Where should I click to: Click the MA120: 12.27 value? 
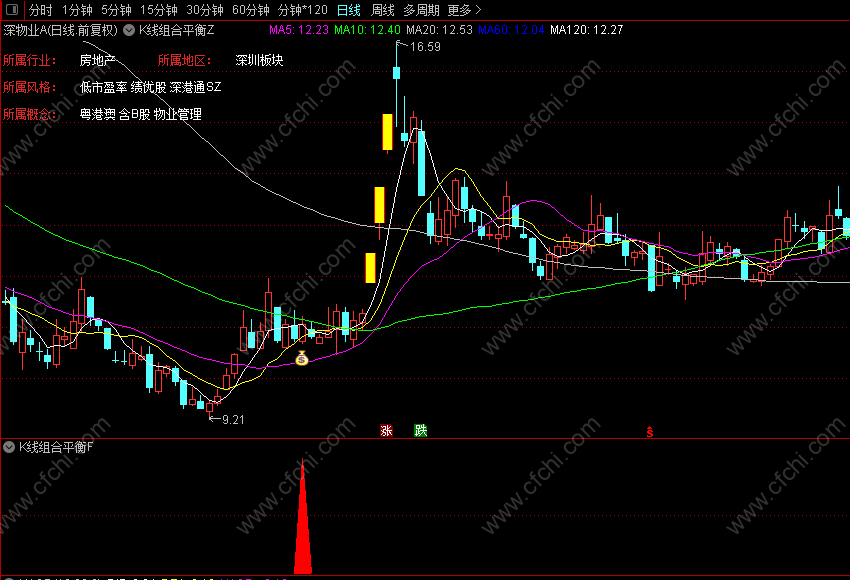(587, 30)
